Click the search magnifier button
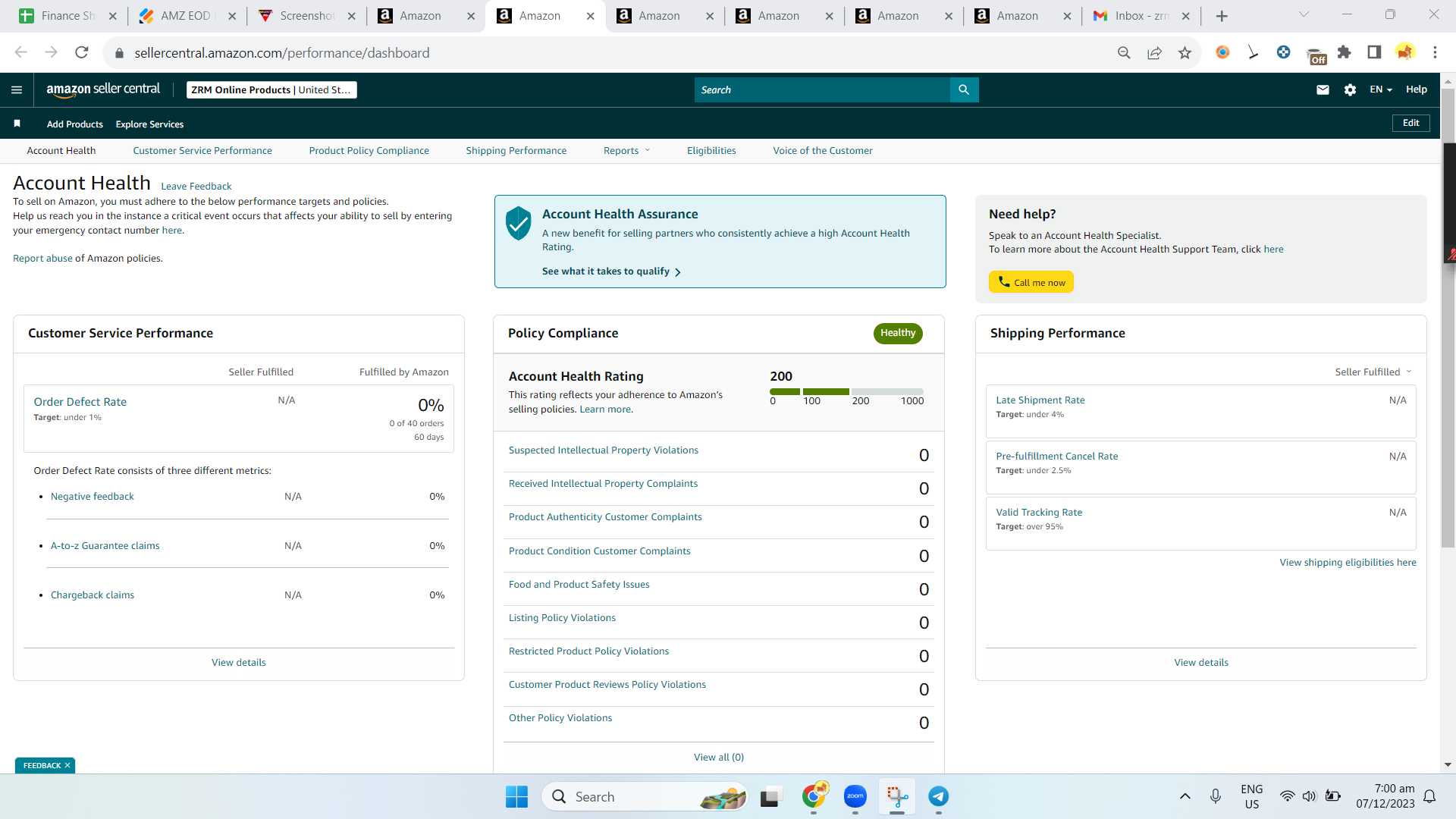Viewport: 1456px width, 819px height. point(964,89)
